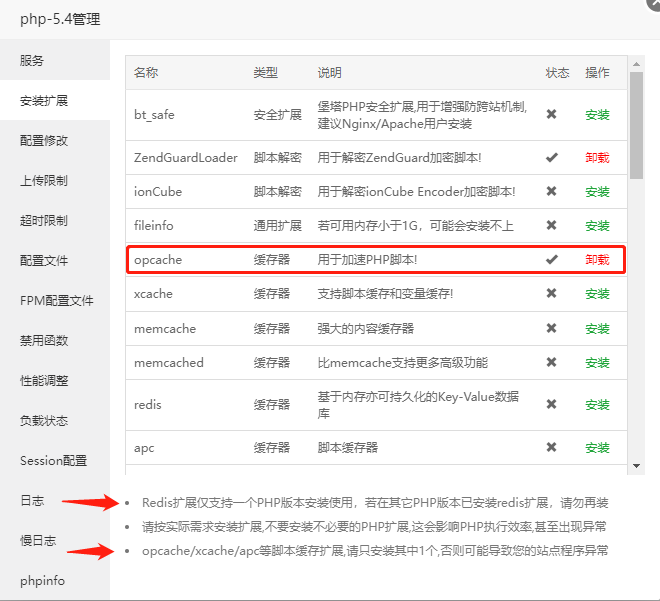Click the fileinfo name cell

click(x=154, y=226)
